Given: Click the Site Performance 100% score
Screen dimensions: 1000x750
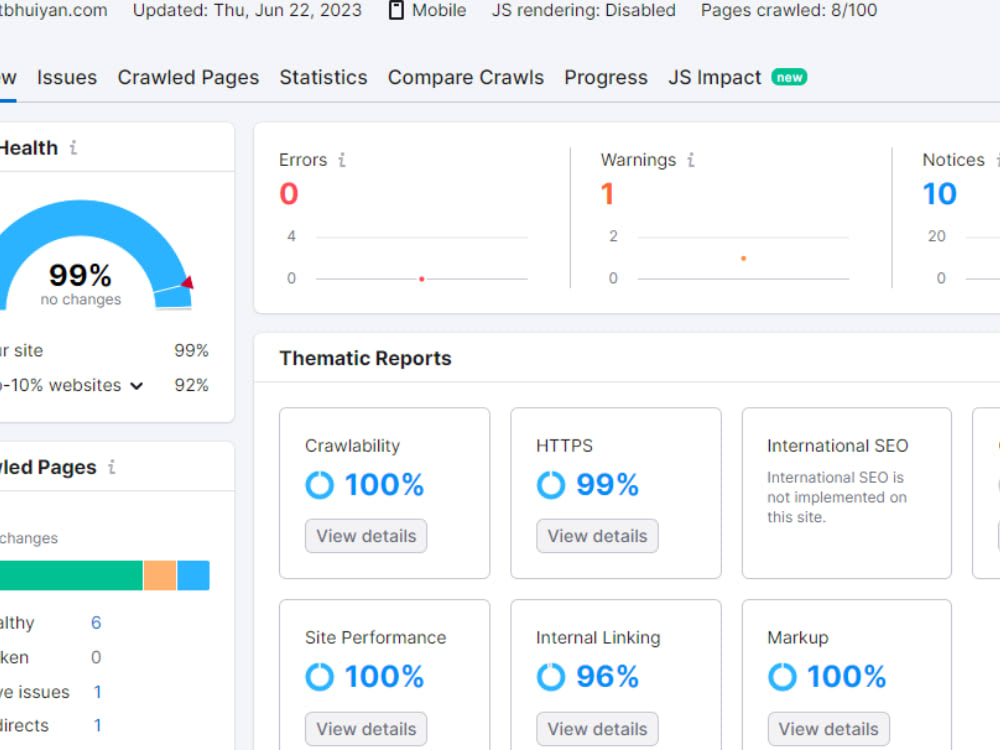Looking at the screenshot, I should pyautogui.click(x=385, y=677).
